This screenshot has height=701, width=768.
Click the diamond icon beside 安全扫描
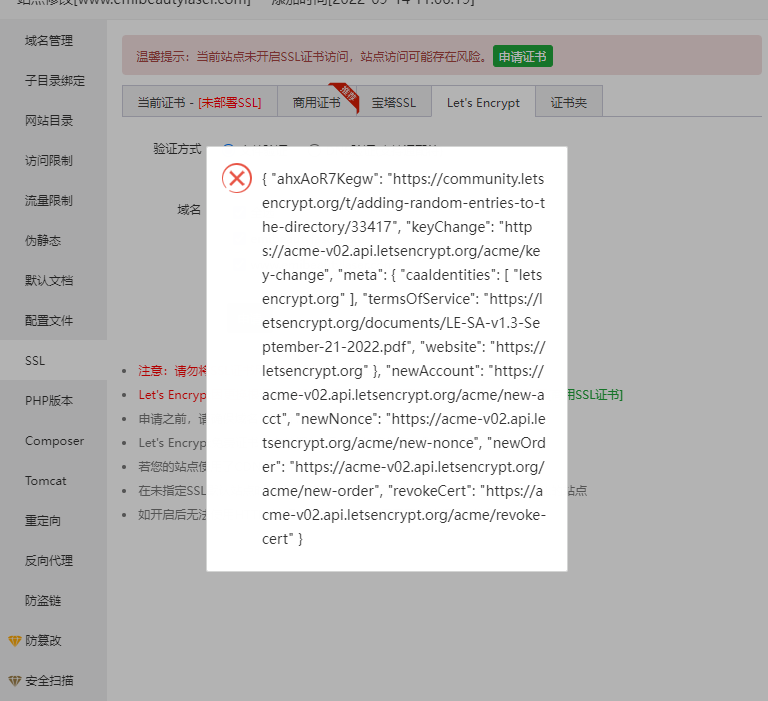pos(15,681)
